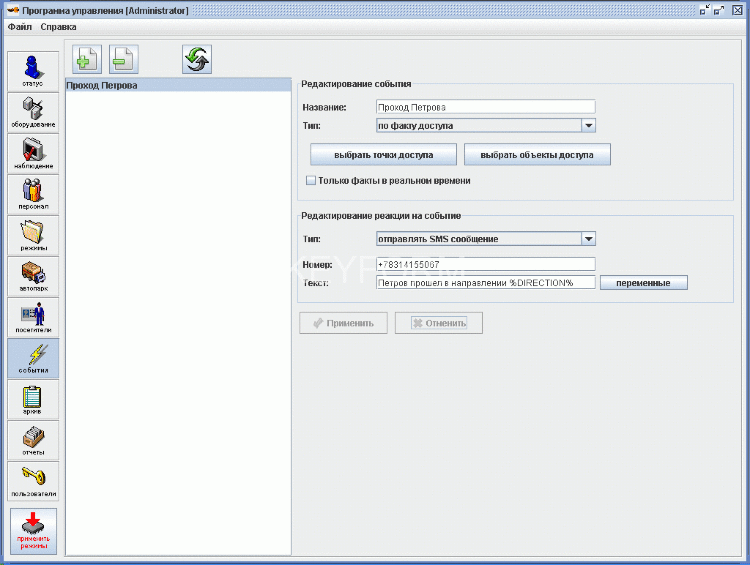Go to наблюдение in the sidebar
750x565 pixels.
tap(33, 153)
